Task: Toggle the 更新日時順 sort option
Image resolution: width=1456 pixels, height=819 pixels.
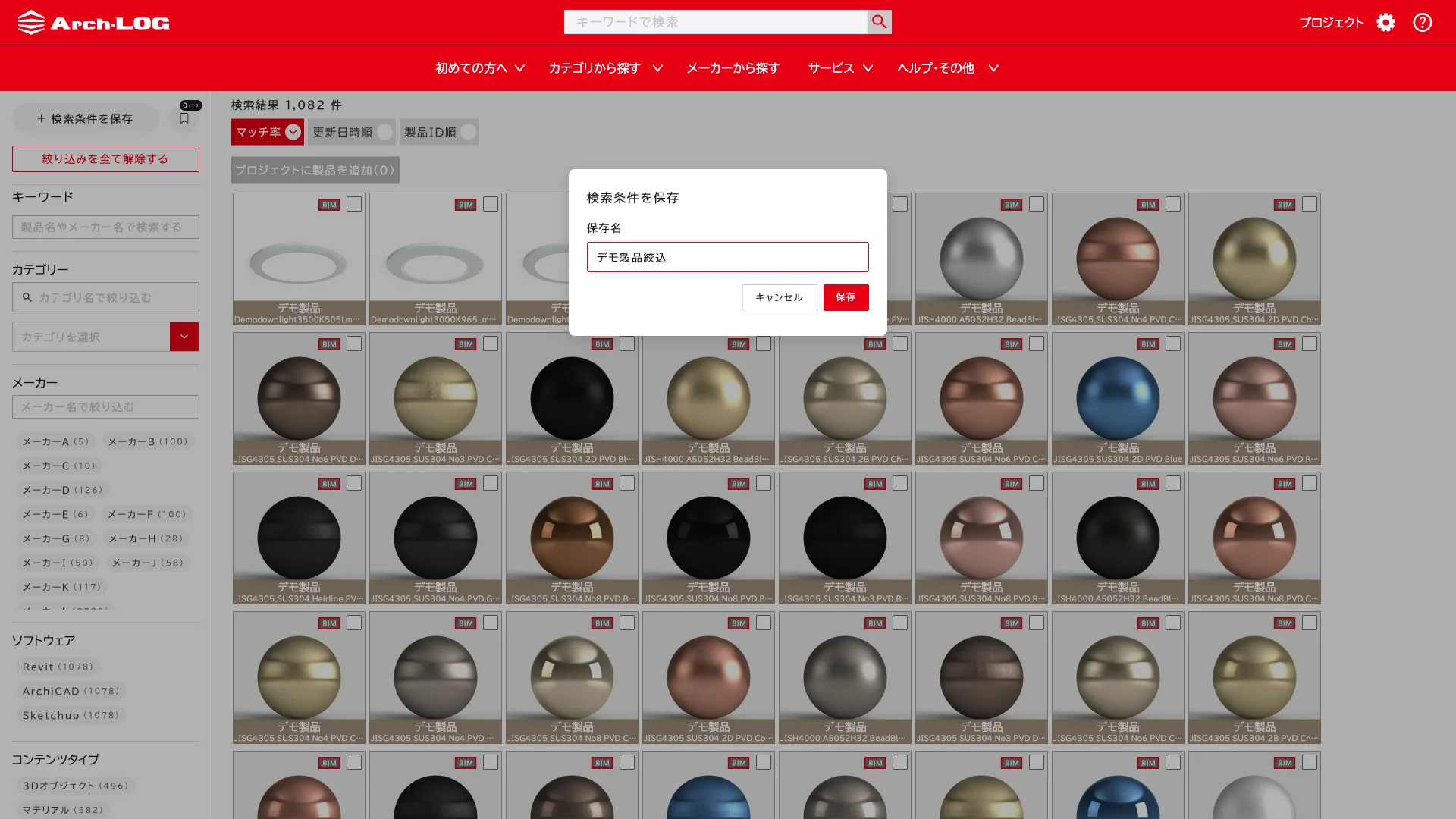Action: pos(352,132)
